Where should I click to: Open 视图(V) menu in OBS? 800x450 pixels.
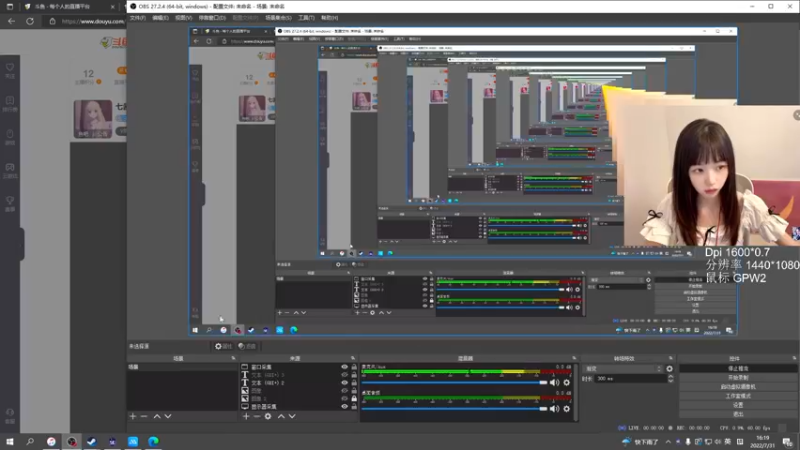click(184, 18)
